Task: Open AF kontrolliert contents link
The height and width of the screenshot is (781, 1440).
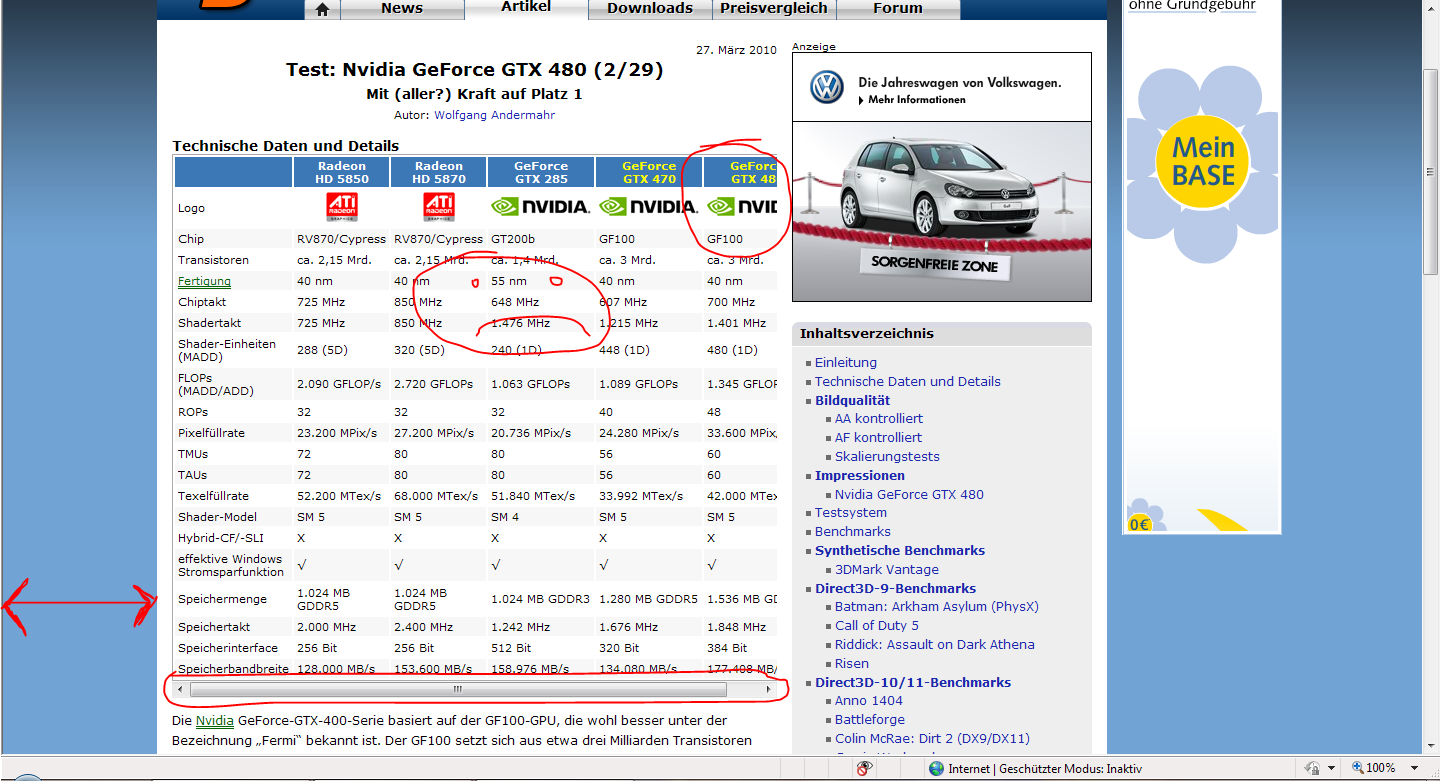Action: click(878, 438)
